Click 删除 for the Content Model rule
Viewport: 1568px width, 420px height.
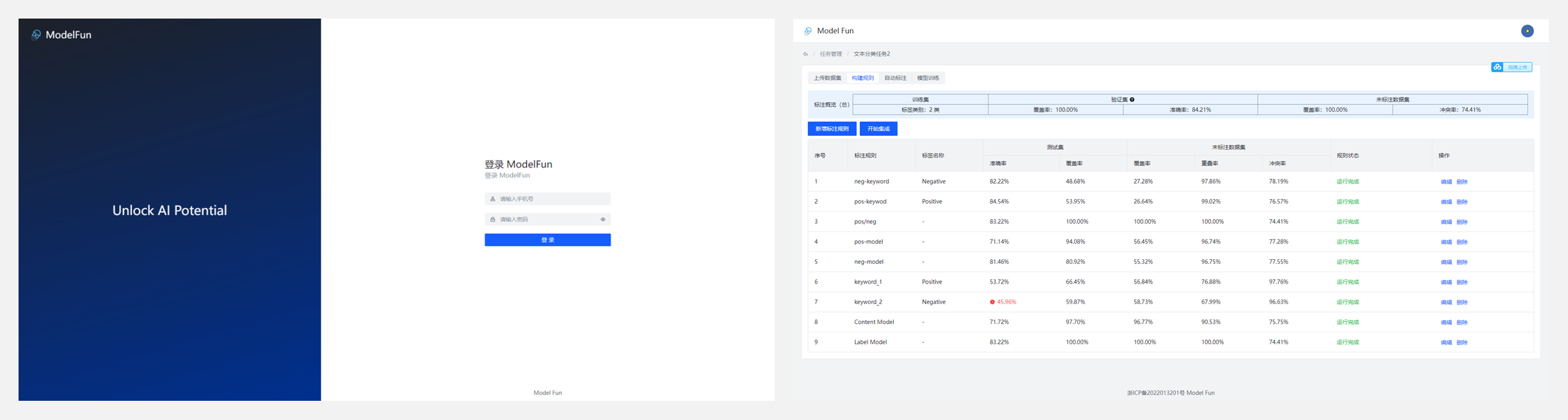click(1462, 323)
